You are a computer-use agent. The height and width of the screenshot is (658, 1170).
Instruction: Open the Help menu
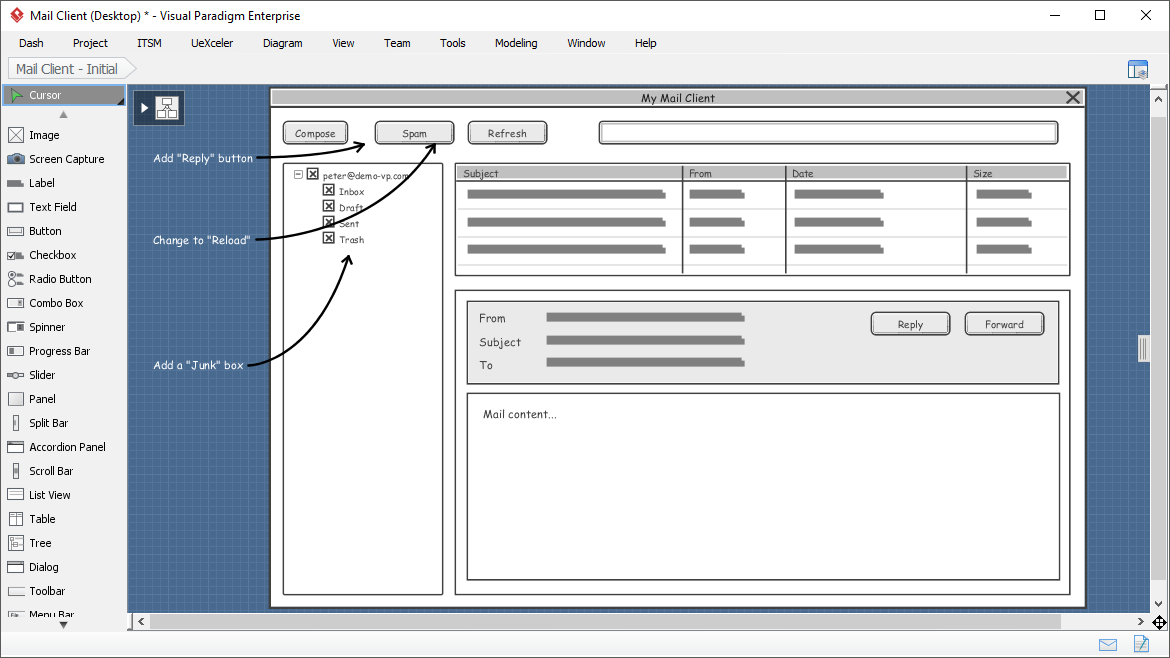pos(645,43)
